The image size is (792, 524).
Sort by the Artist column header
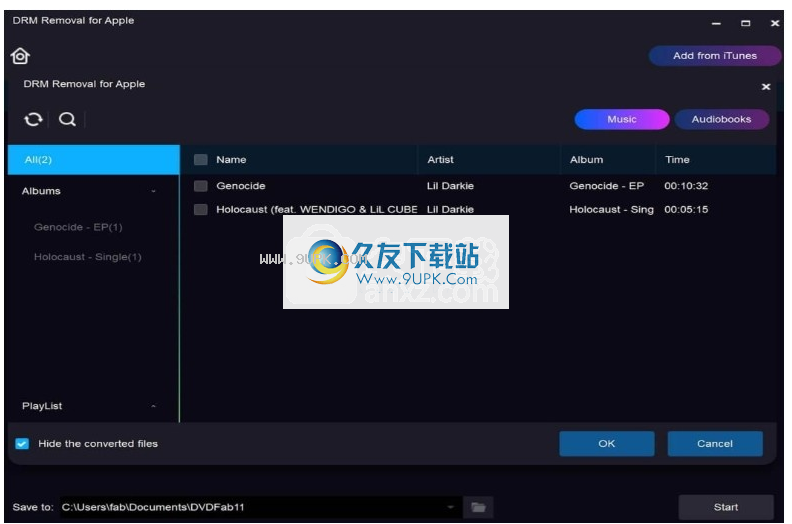point(440,160)
